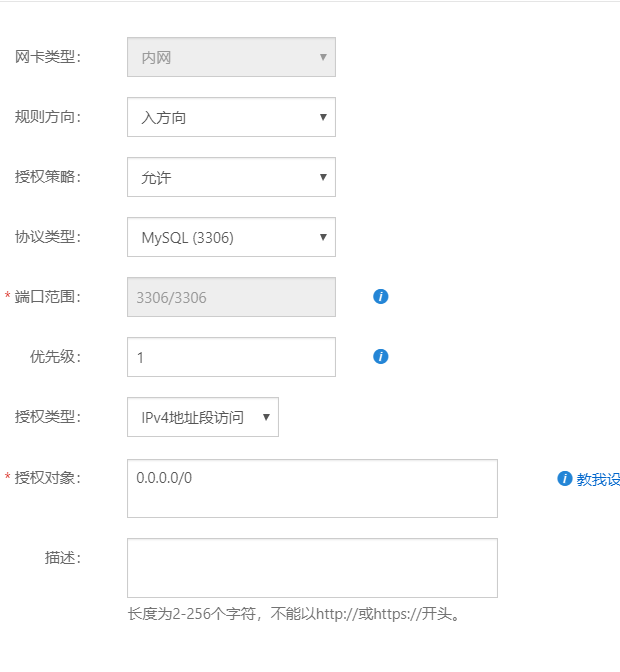620x672 pixels.
Task: Click the 网卡类型 label
Action: point(48,57)
